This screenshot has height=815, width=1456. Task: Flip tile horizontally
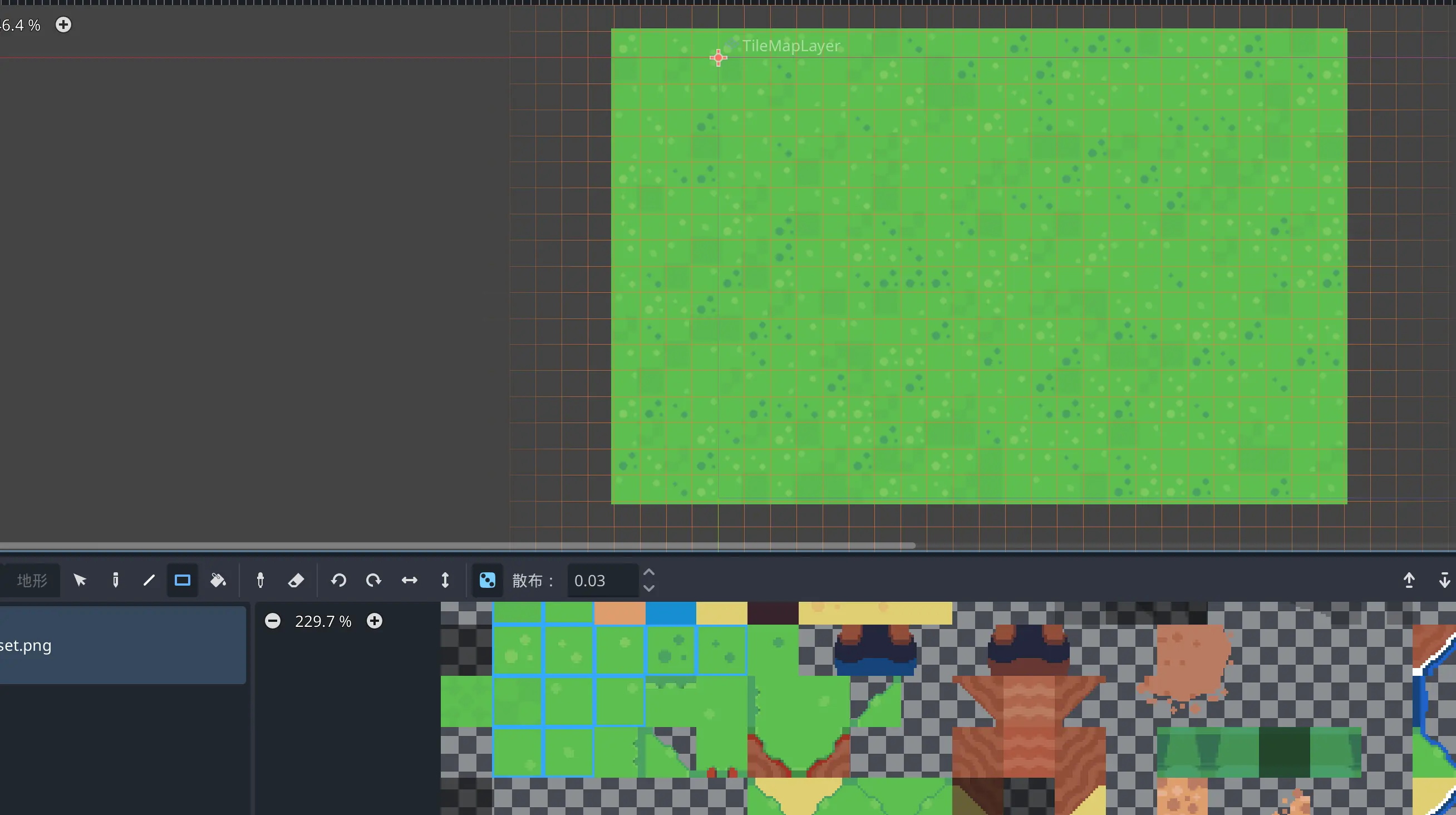[x=409, y=580]
